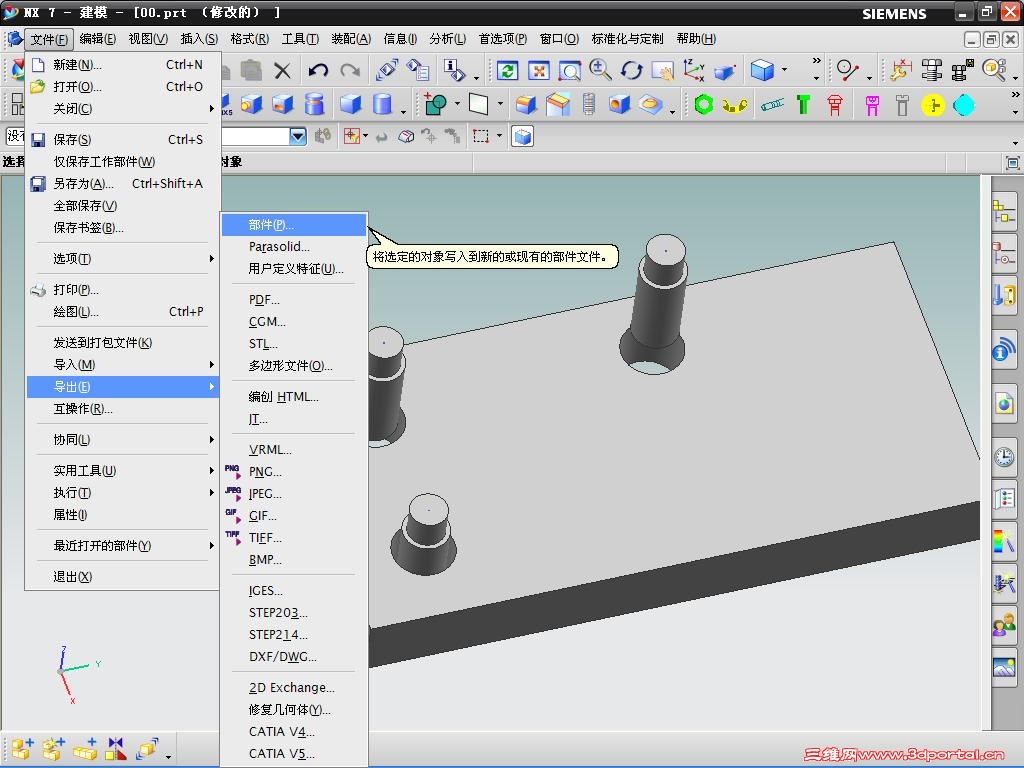The width and height of the screenshot is (1024, 768).
Task: Click the rainbow color palette sidebar icon
Action: click(x=1003, y=541)
